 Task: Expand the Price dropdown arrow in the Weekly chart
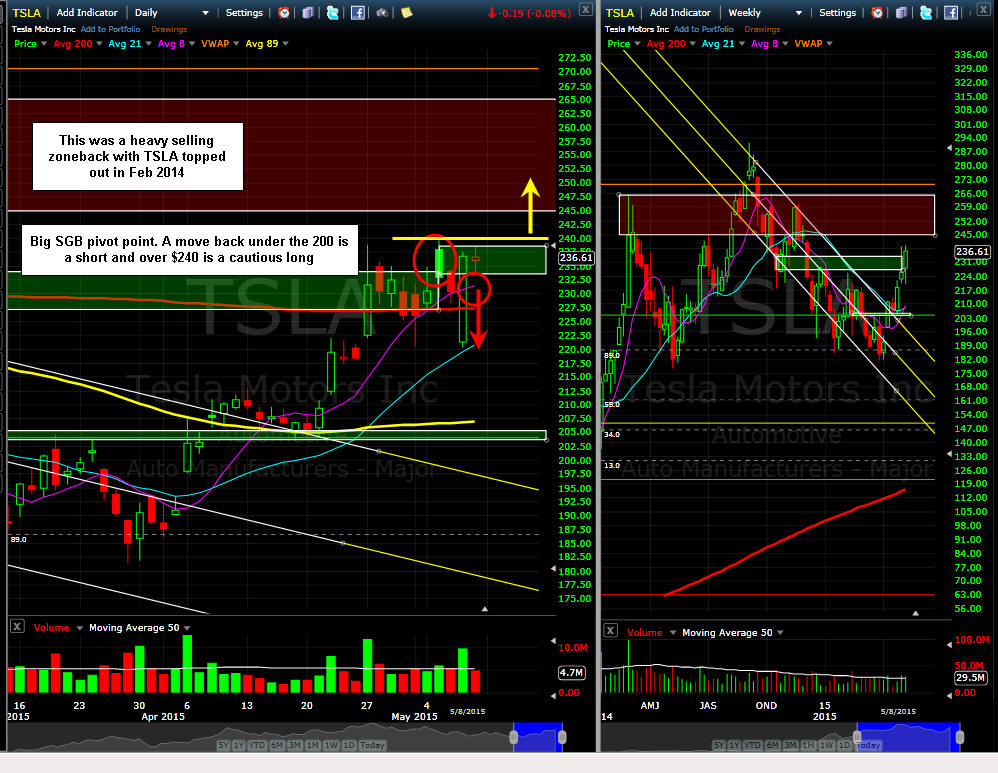tap(637, 44)
